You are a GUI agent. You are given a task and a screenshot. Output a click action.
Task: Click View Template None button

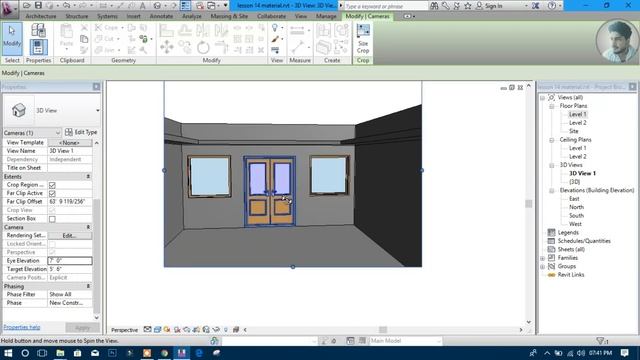click(70, 142)
